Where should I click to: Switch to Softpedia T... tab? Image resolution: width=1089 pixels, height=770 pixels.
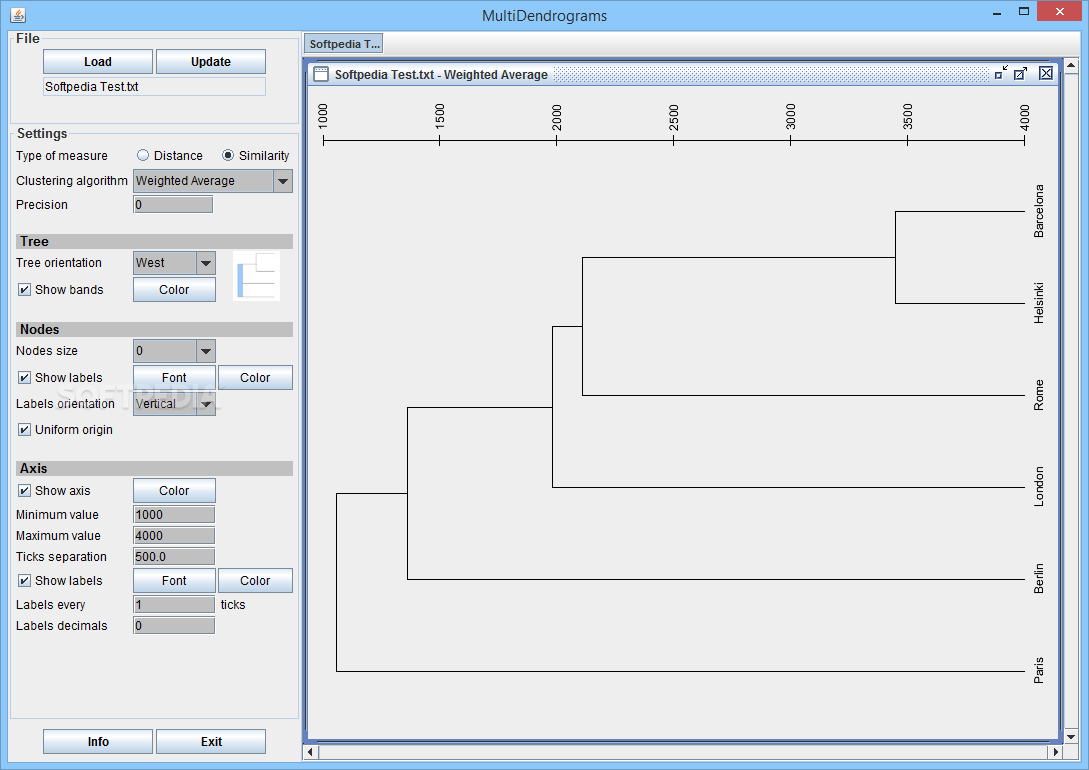click(344, 44)
